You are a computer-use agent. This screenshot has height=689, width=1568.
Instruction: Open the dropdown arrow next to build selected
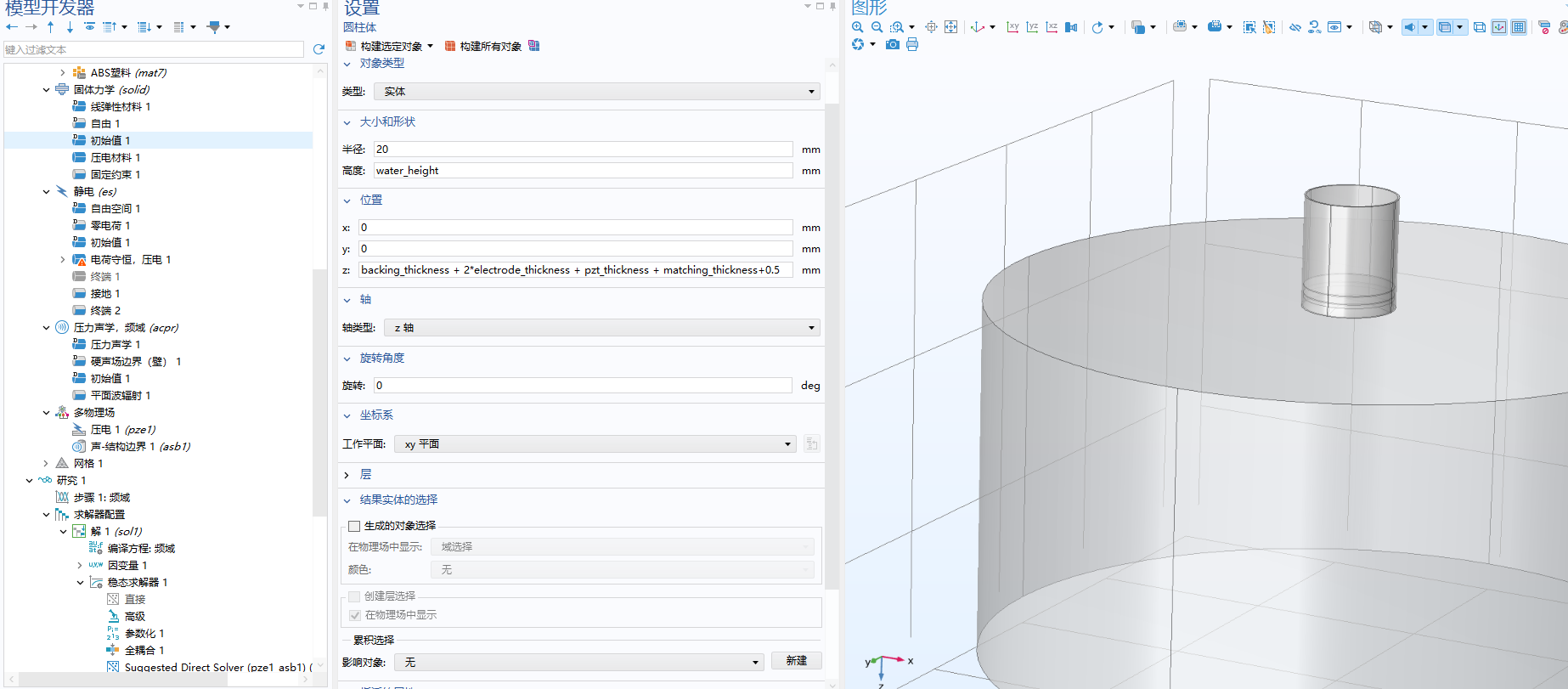[431, 46]
